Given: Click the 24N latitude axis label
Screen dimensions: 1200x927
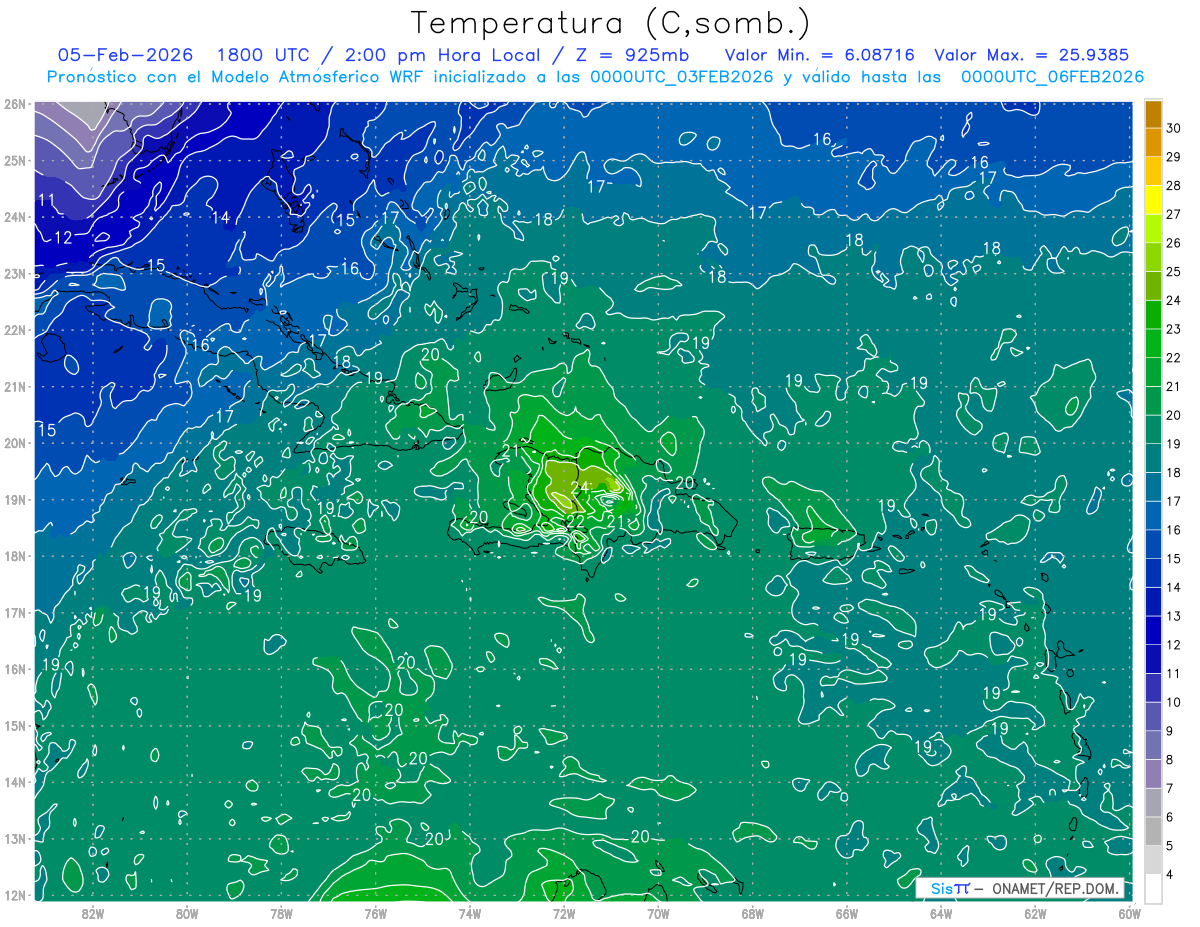Looking at the screenshot, I should coord(14,216).
